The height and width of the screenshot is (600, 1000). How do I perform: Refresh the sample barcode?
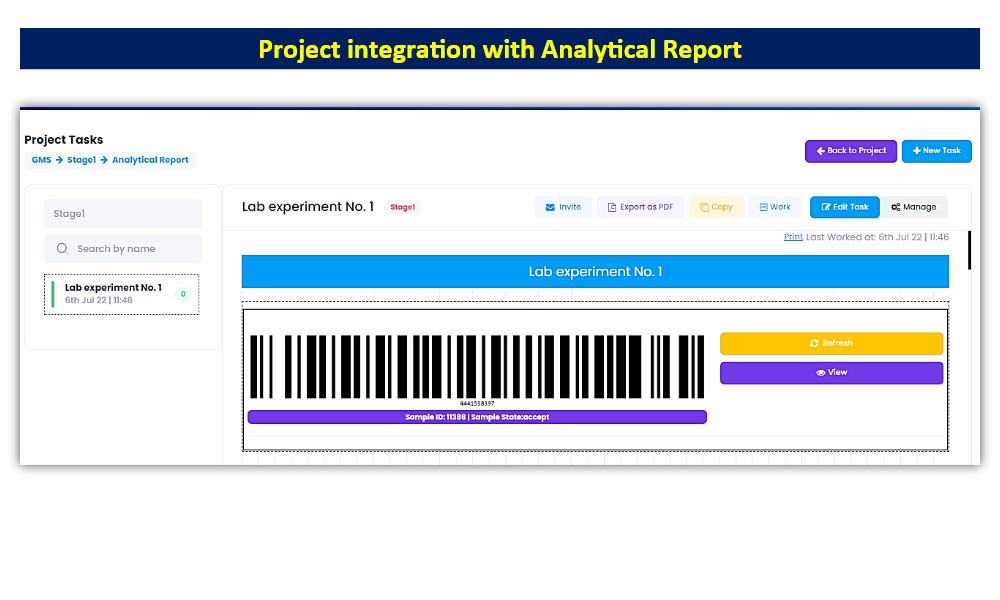pos(832,343)
